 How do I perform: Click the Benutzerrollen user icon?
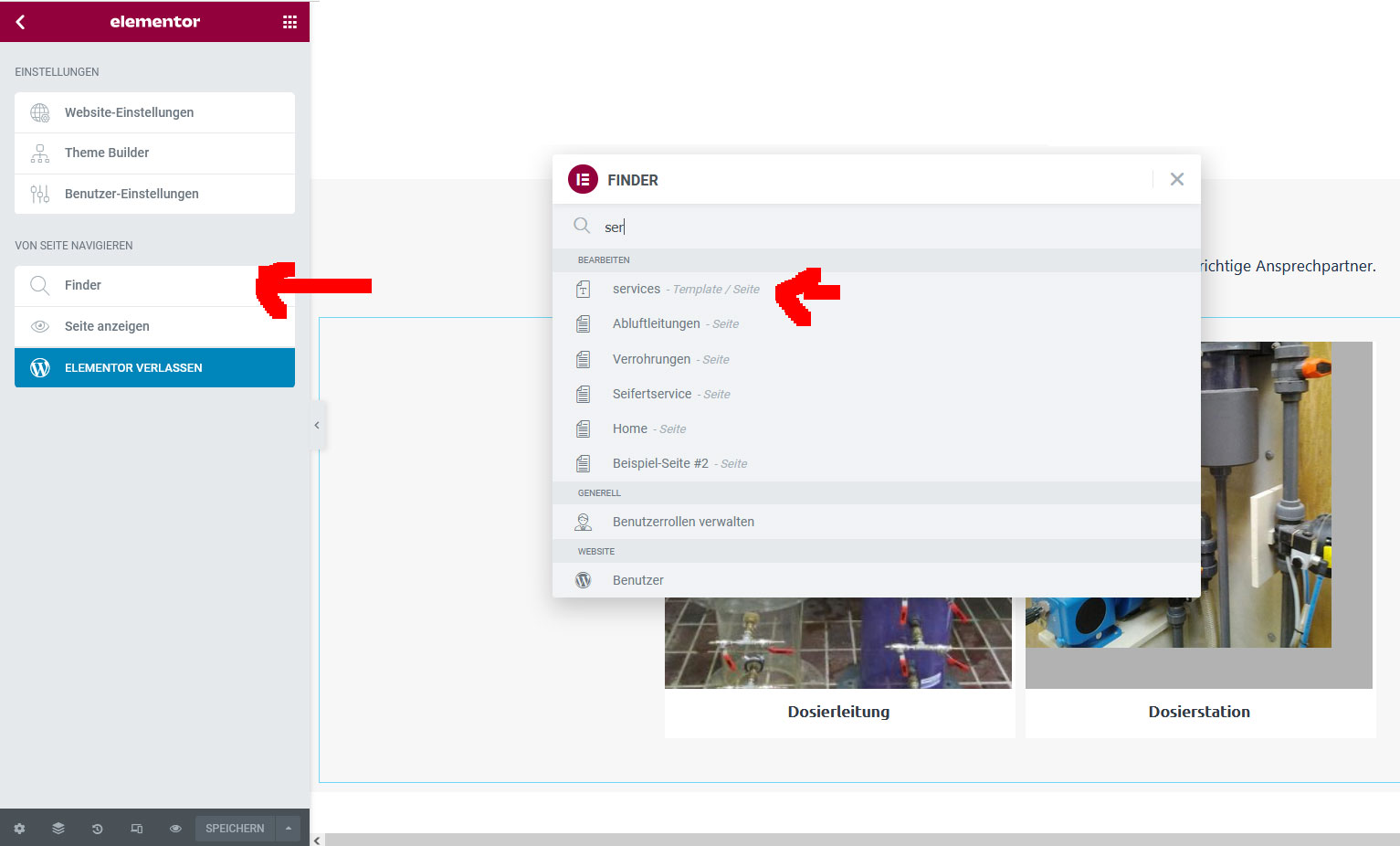[x=583, y=522]
